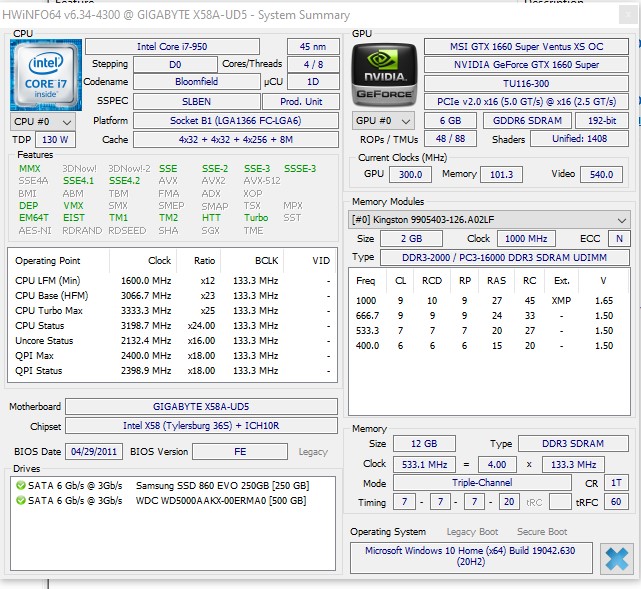Select the CPU Turbo Max row

coord(170,311)
